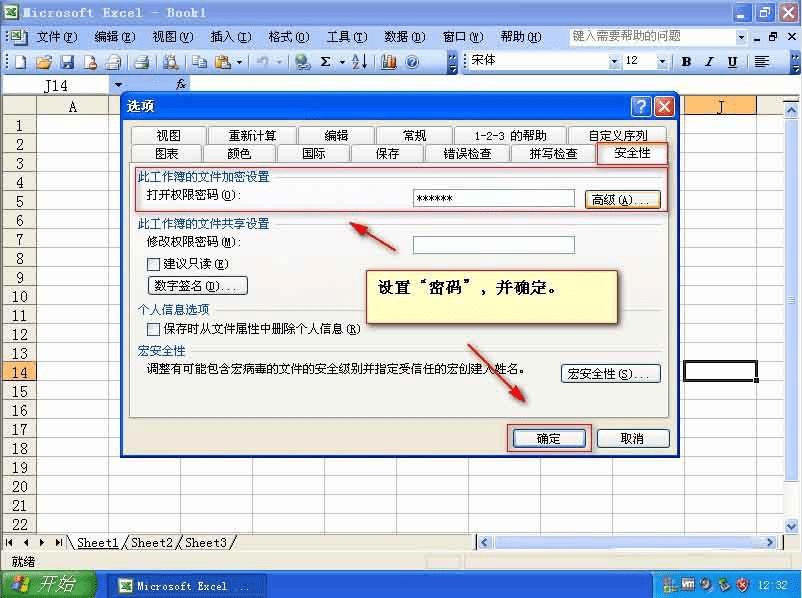The height and width of the screenshot is (598, 802).
Task: Click the Copy toolbar icon
Action: click(199, 62)
